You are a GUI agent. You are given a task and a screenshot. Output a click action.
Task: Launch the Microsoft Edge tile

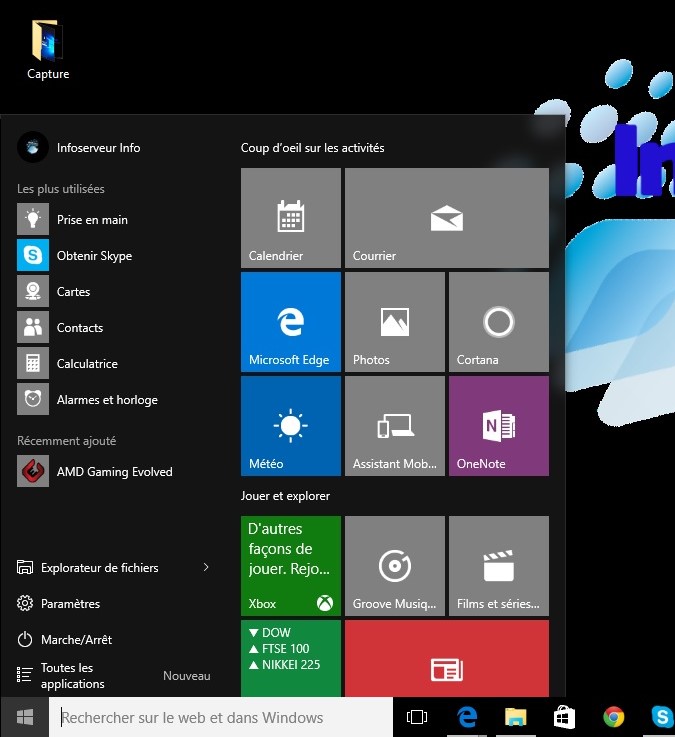point(290,322)
